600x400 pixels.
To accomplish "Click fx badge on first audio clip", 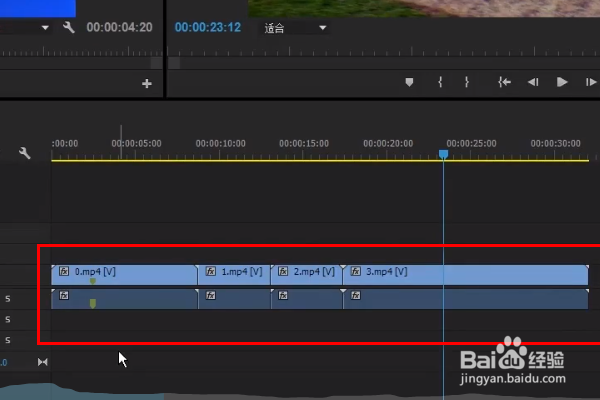I will [x=64, y=295].
